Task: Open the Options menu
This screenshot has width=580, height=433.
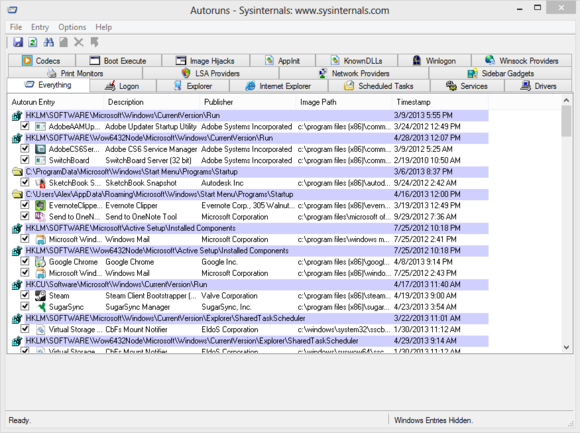Action: tap(72, 27)
